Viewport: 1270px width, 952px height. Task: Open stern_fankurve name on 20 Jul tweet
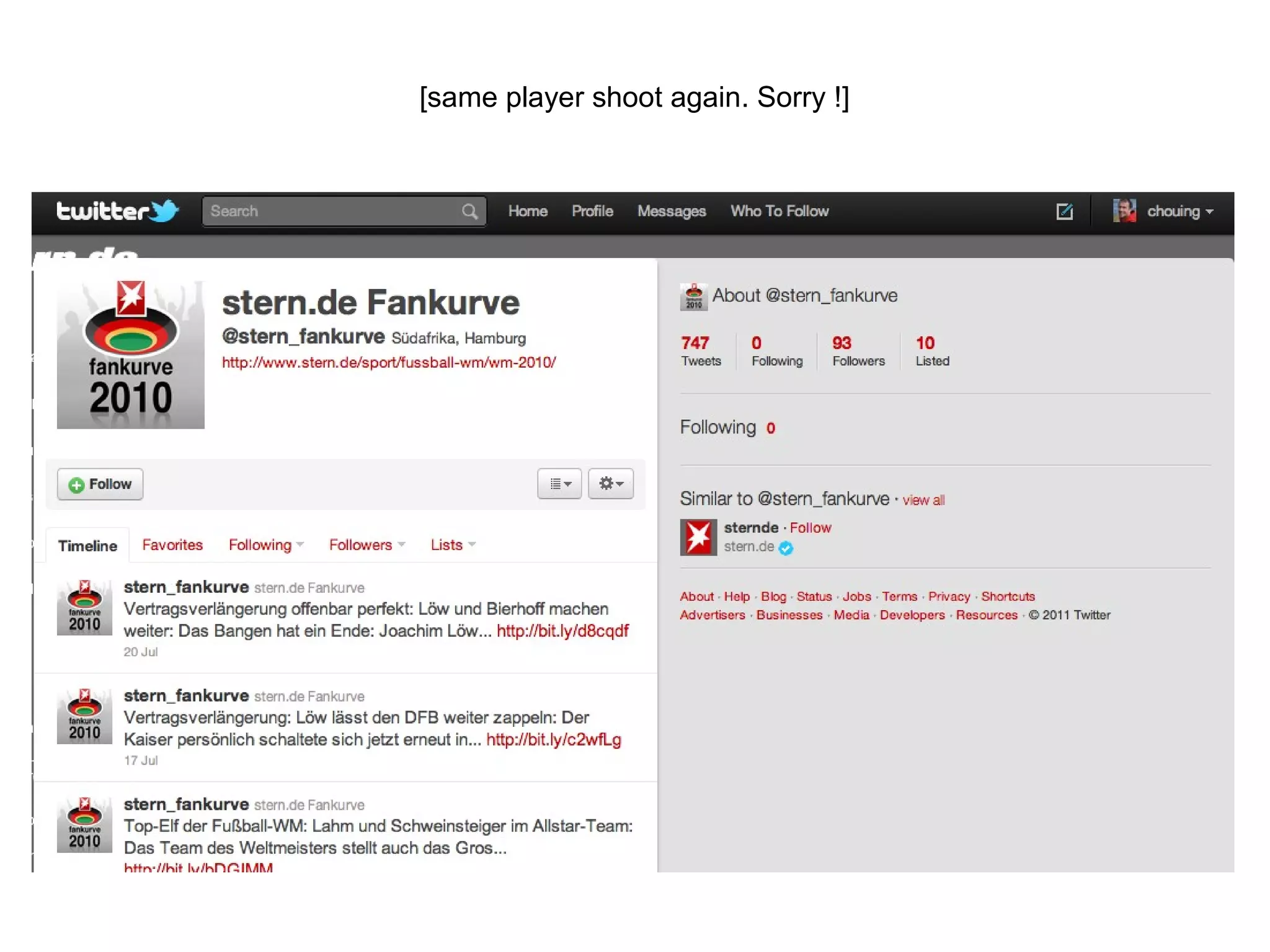click(x=186, y=587)
